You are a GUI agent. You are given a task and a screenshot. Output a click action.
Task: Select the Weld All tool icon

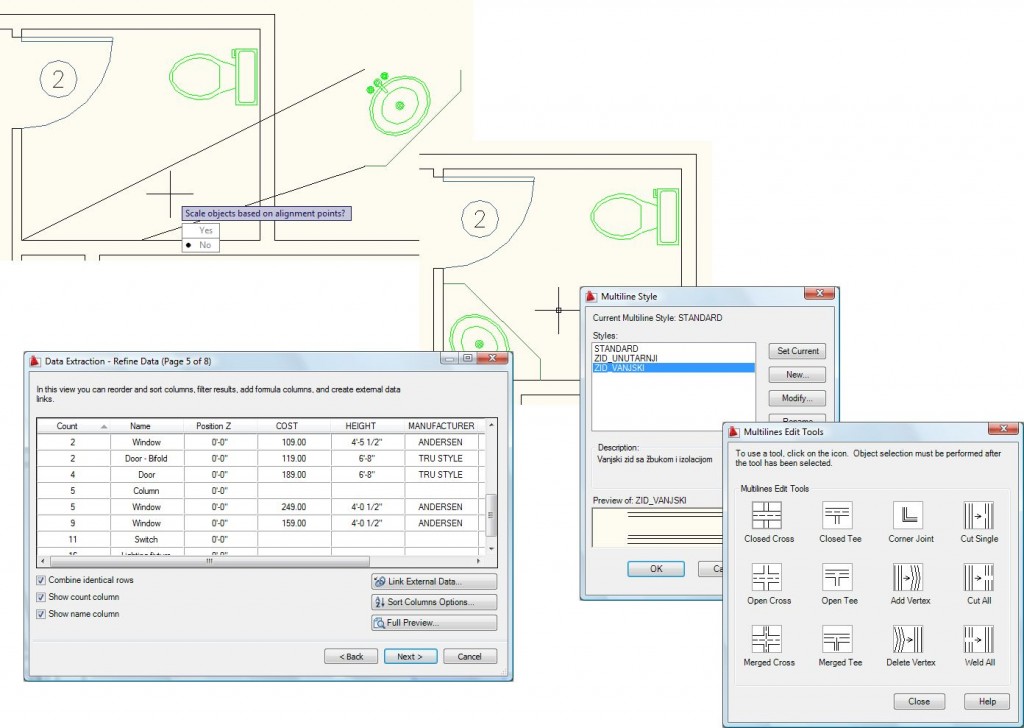coord(978,639)
